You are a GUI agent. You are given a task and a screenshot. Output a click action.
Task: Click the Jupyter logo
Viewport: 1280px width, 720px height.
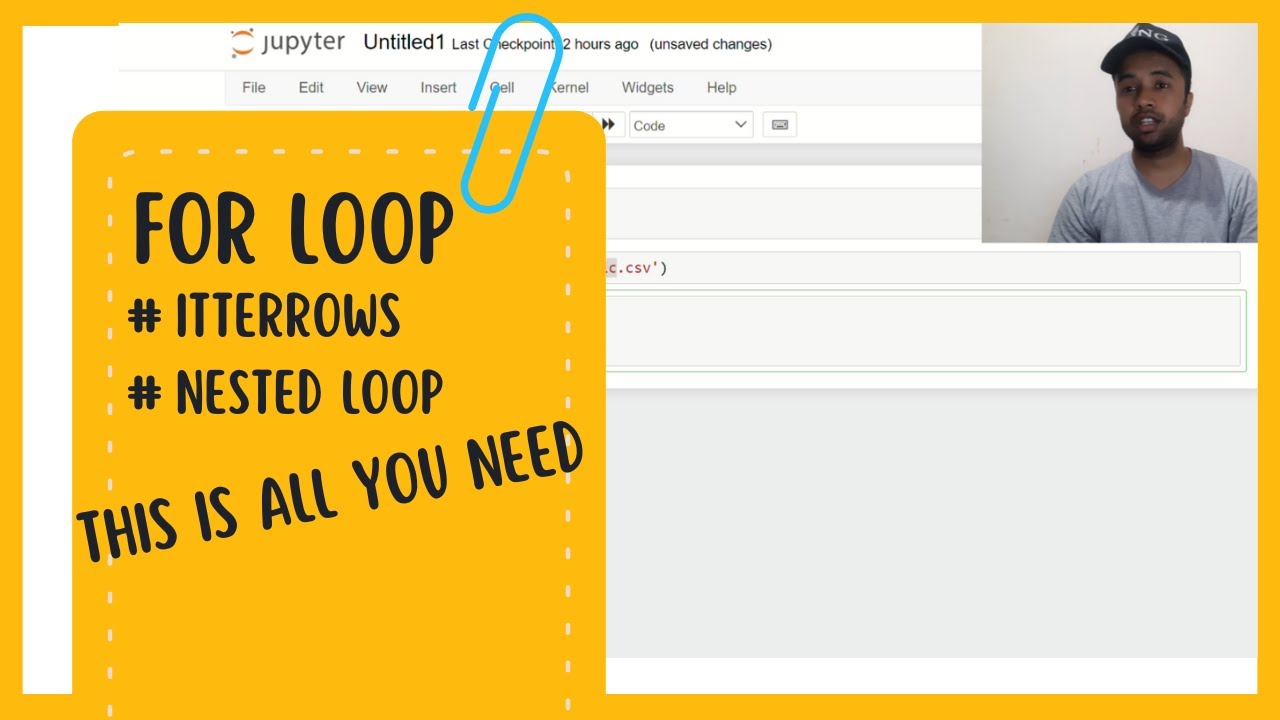tap(287, 43)
